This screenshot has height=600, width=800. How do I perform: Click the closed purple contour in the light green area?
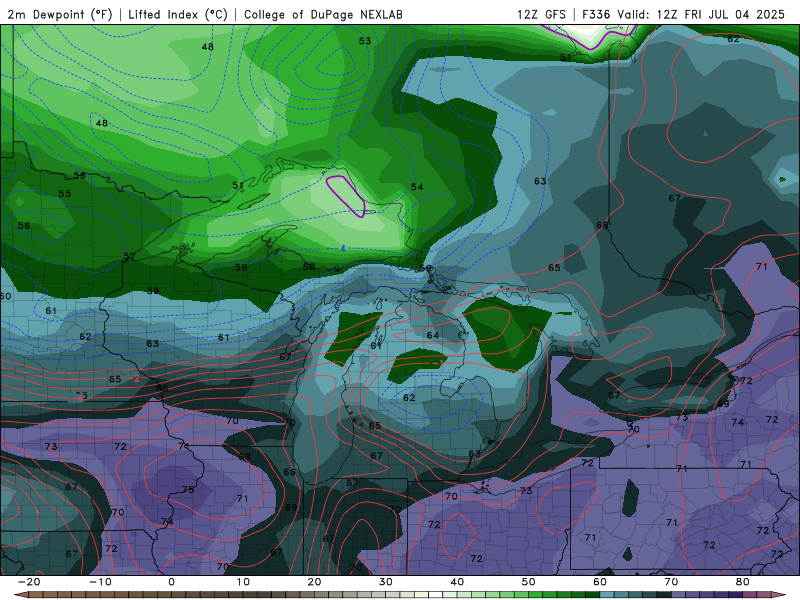pyautogui.click(x=345, y=196)
